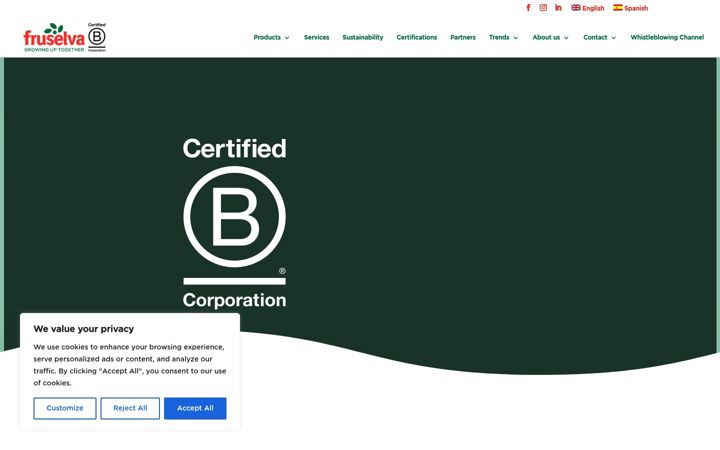Click the Fruselva logo
The width and height of the screenshot is (720, 450).
click(54, 38)
